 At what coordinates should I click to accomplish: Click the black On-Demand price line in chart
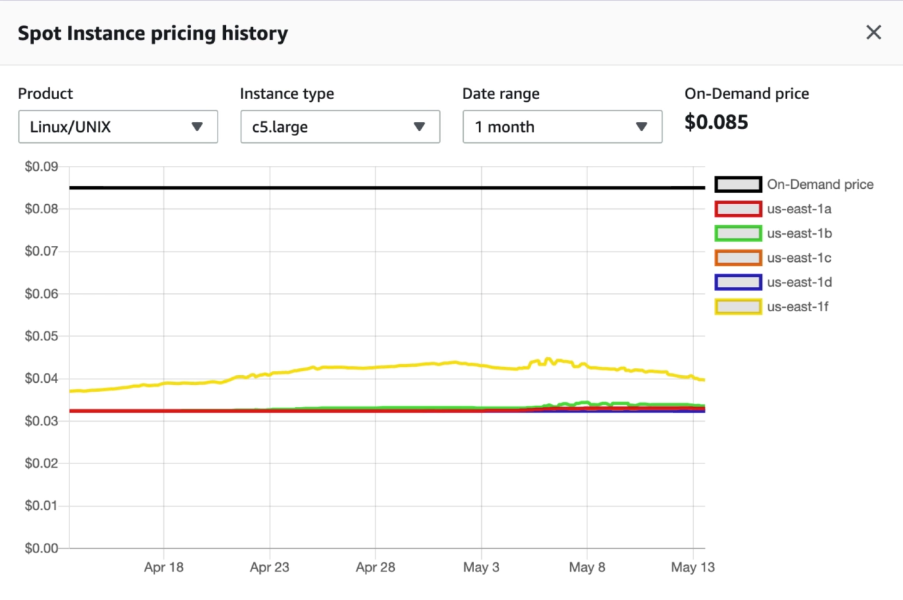(380, 188)
